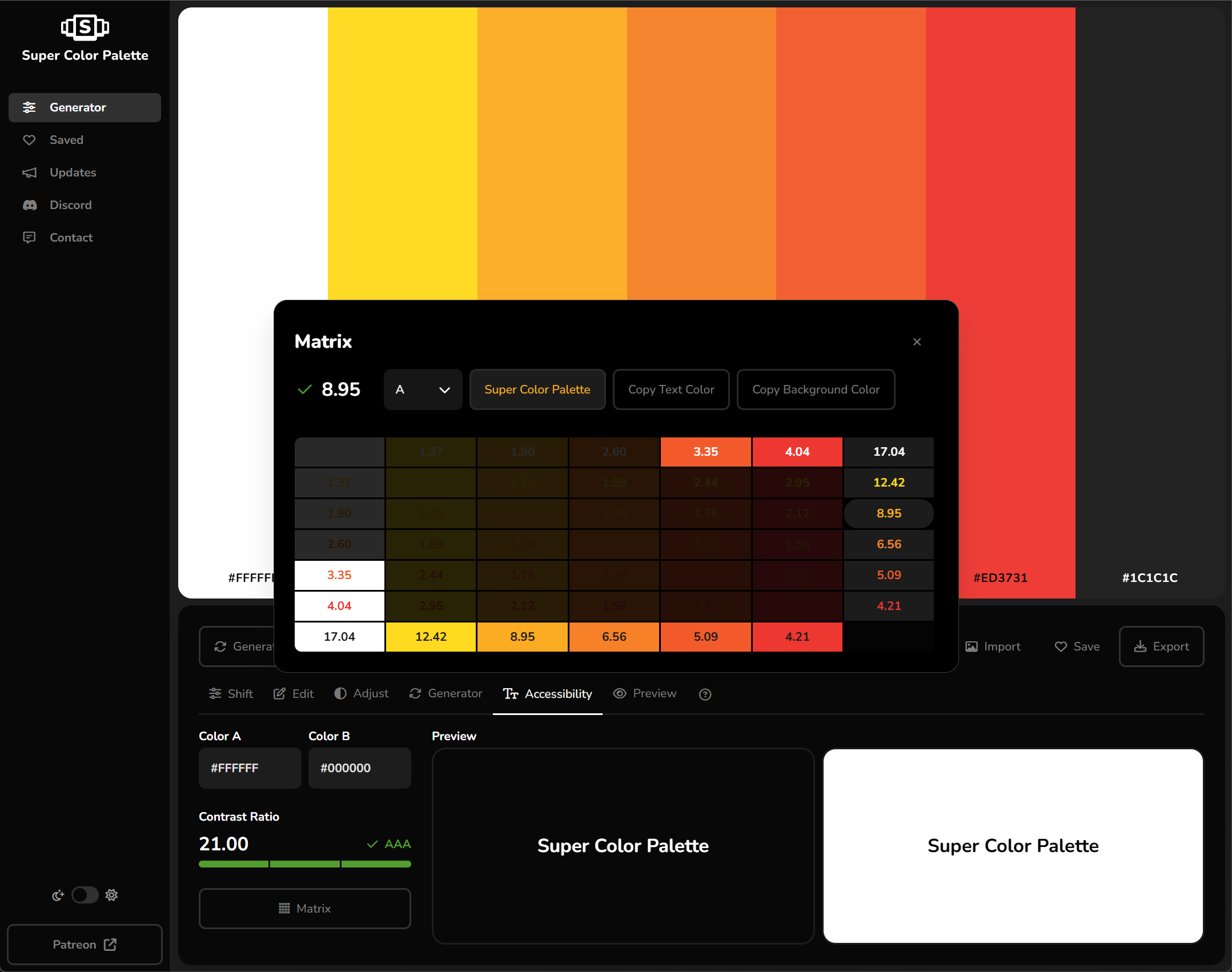Switch to the Shift tab
The width and height of the screenshot is (1232, 972).
tap(231, 694)
